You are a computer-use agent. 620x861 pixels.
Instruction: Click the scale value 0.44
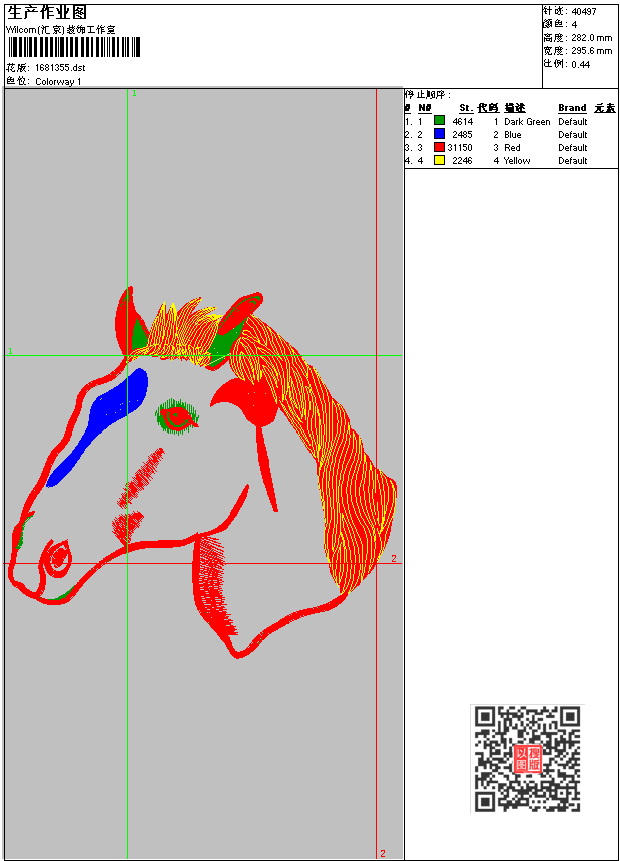(x=580, y=64)
